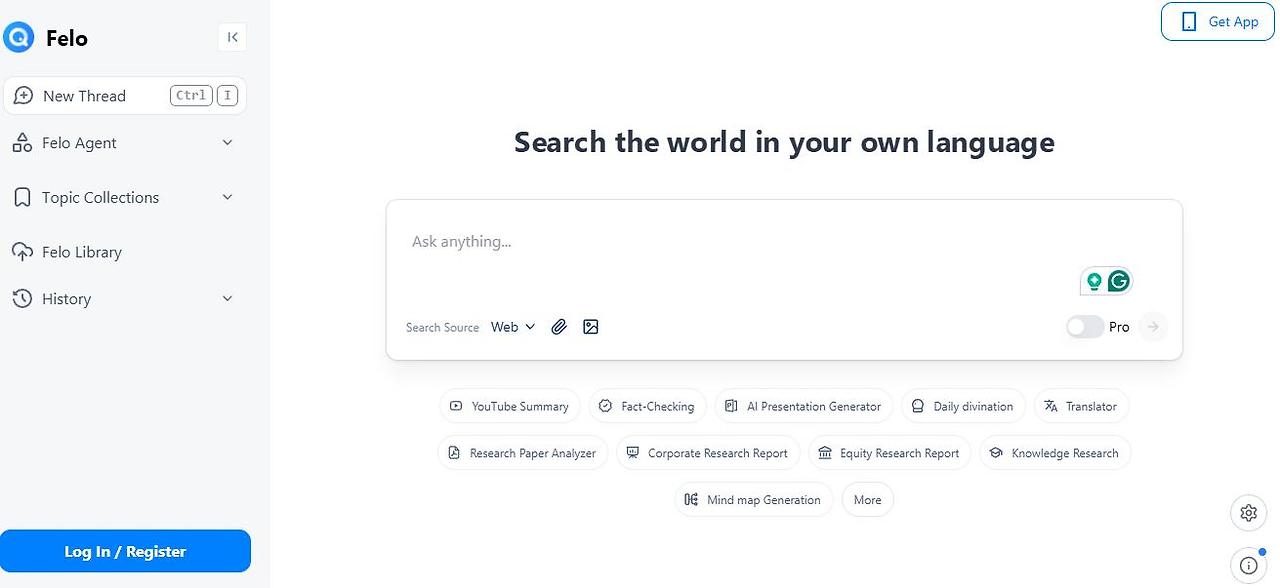
Task: Open the Web search source dropdown
Action: [x=513, y=327]
